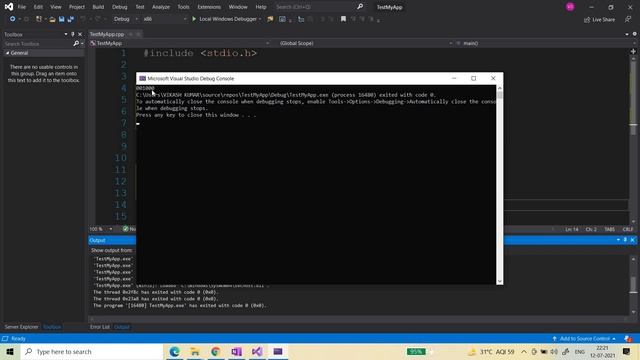Click the Open File folder toolbar icon

click(x=52, y=19)
